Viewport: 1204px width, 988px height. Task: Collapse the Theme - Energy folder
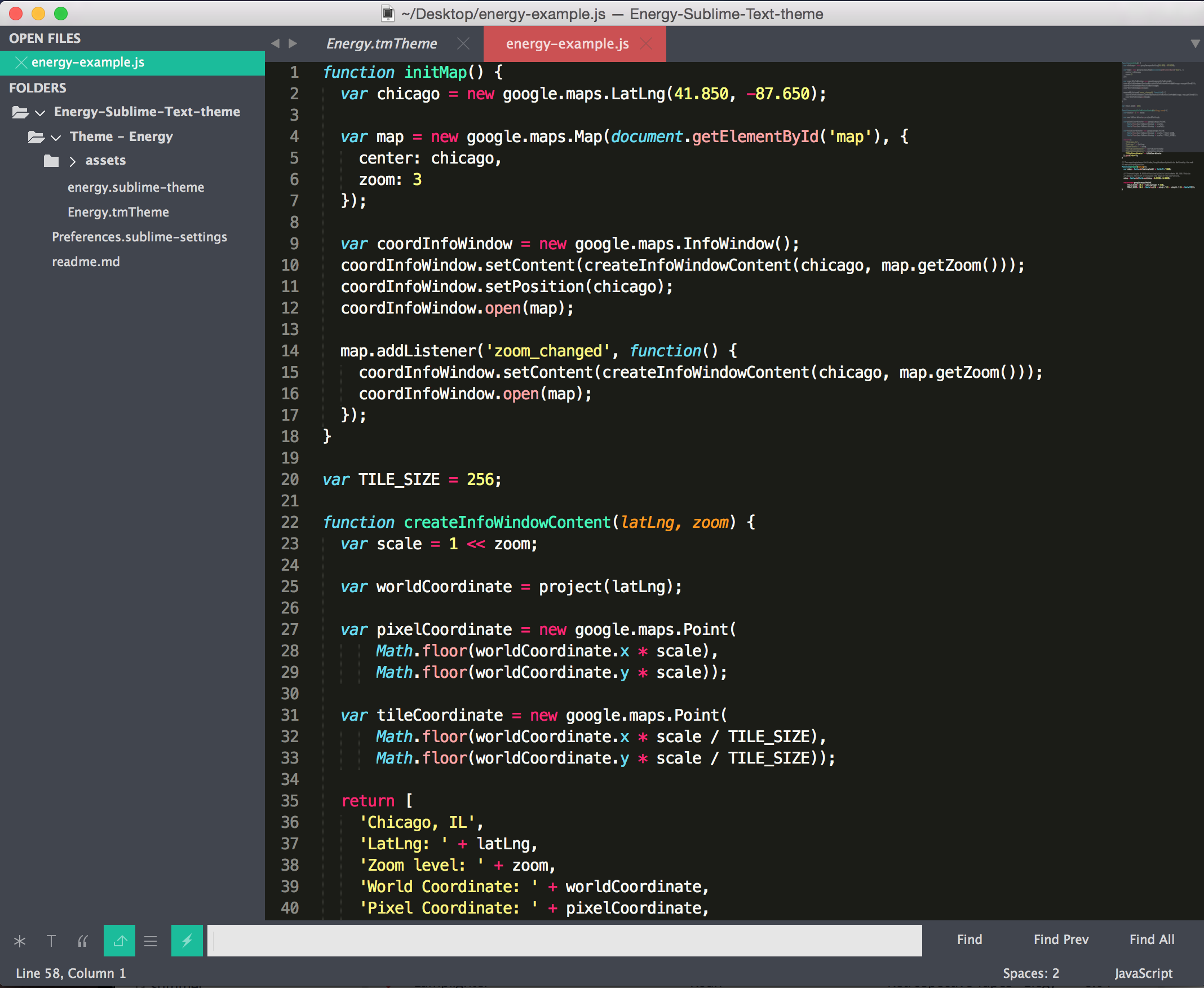(x=56, y=138)
